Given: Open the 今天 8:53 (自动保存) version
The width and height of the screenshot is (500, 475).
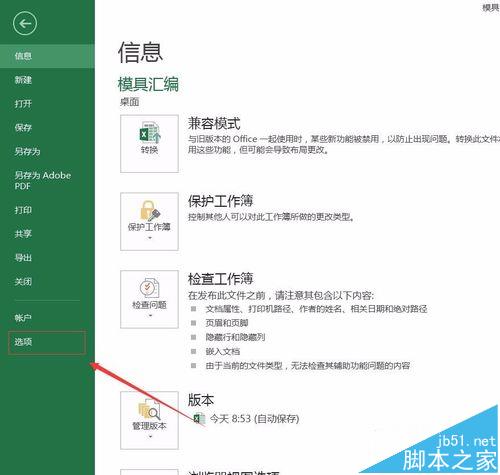Looking at the screenshot, I should (x=254, y=419).
